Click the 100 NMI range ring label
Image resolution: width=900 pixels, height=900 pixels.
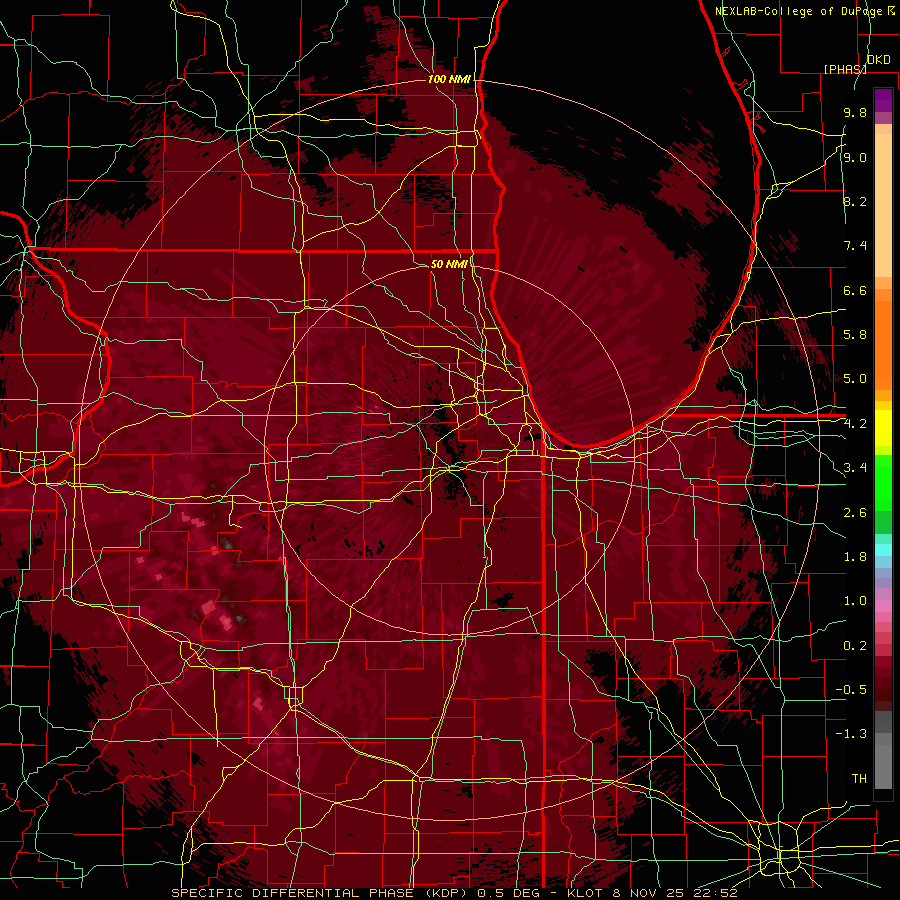tap(449, 79)
